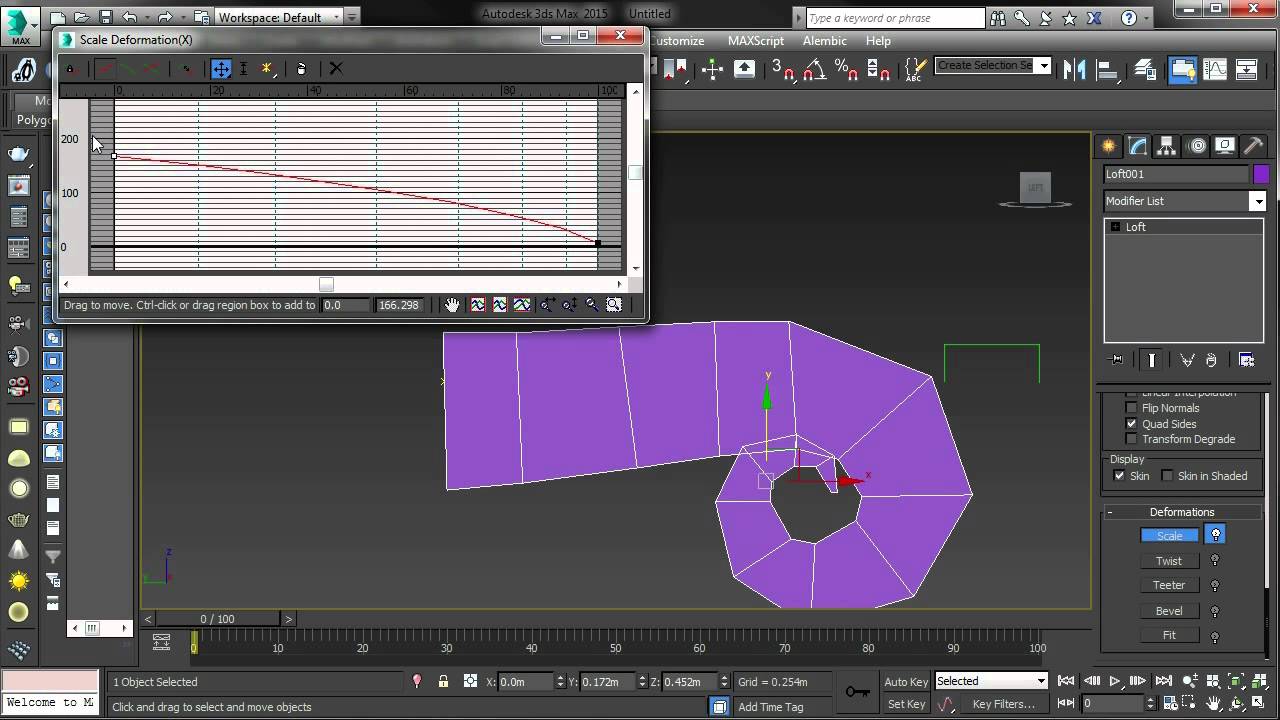Screen dimensions: 1280x720
Task: Uncheck the Quad Sides checkbox
Action: click(x=1132, y=424)
